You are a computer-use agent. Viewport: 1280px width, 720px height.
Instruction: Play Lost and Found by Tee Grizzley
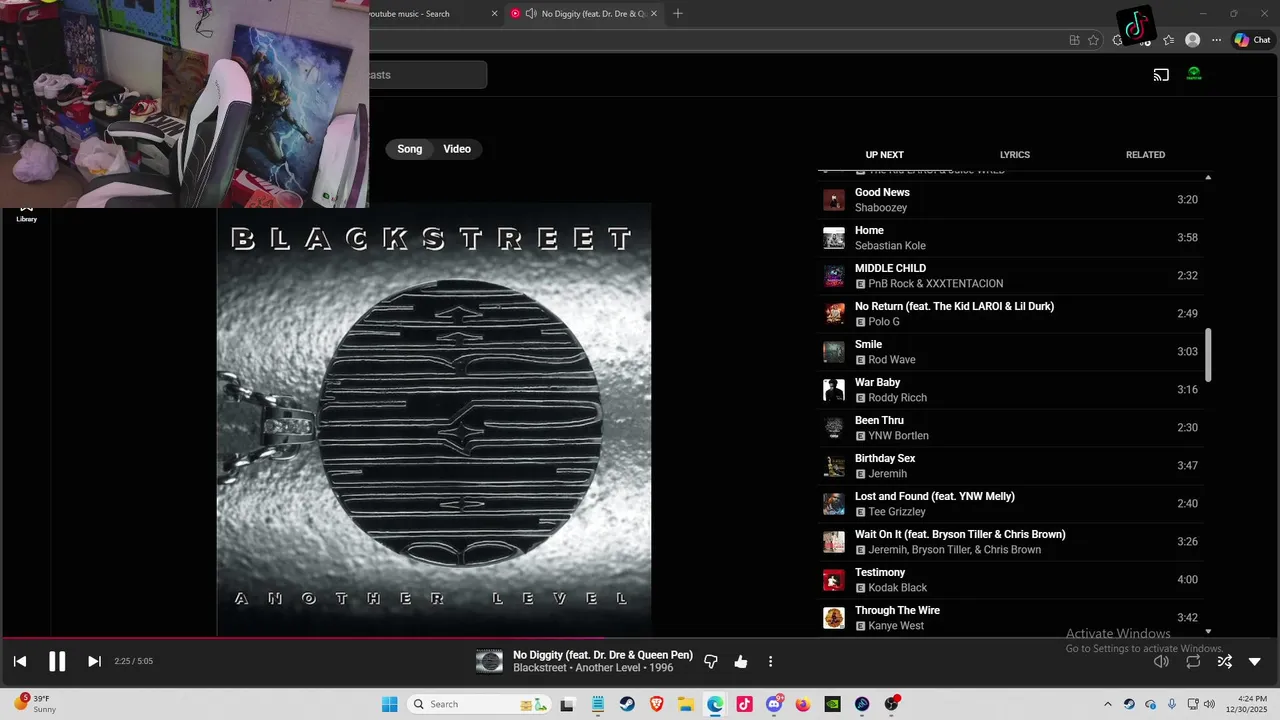coord(1010,504)
